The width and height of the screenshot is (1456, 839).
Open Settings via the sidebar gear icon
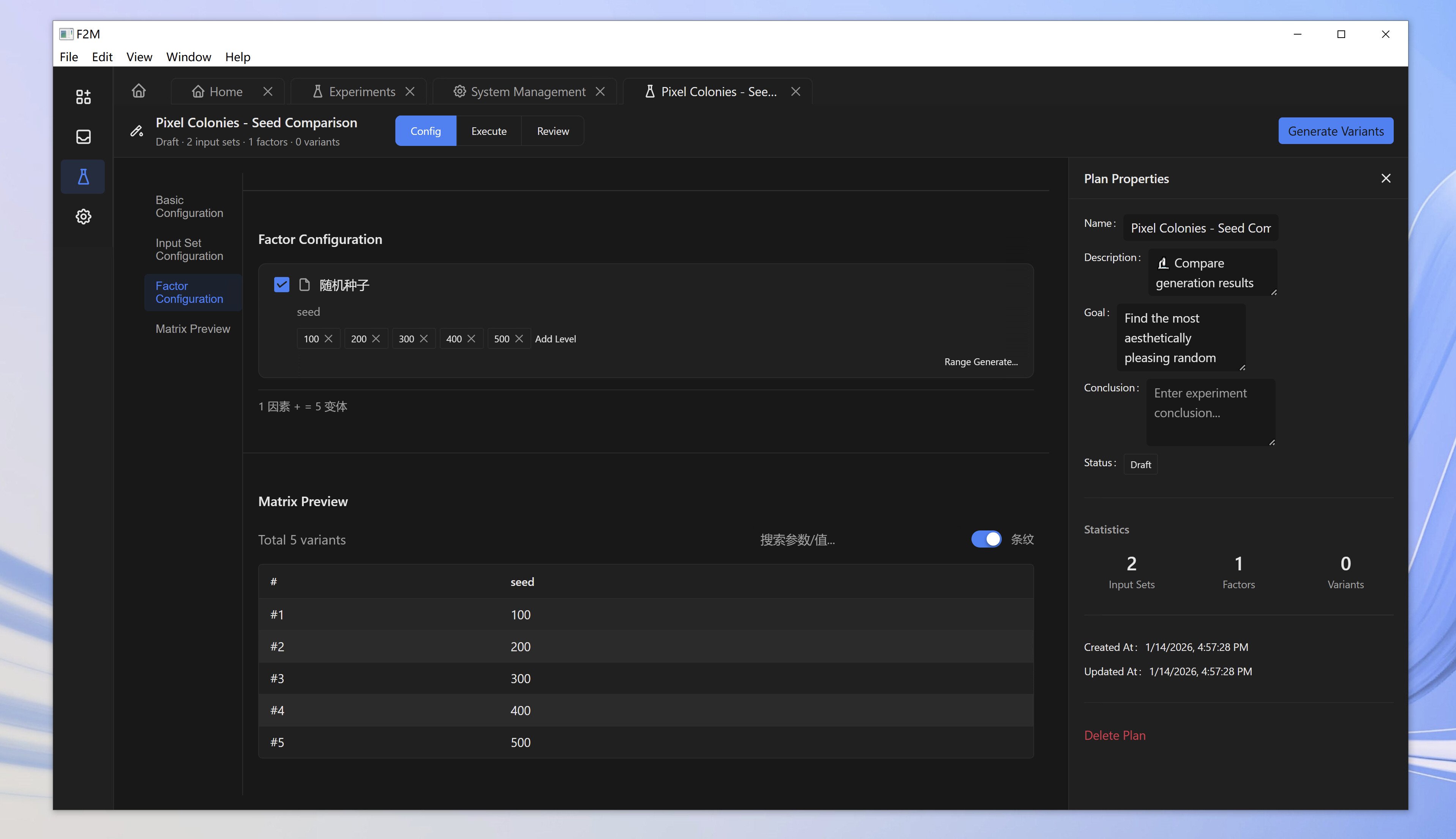coord(83,216)
